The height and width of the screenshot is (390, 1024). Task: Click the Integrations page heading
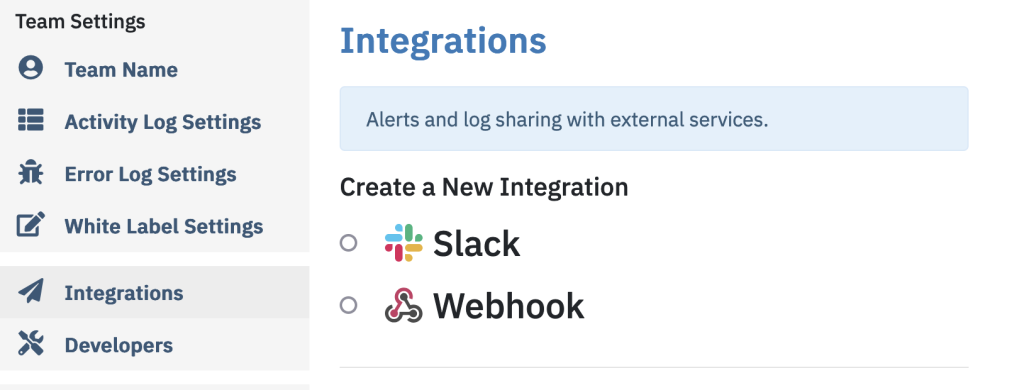tap(443, 41)
